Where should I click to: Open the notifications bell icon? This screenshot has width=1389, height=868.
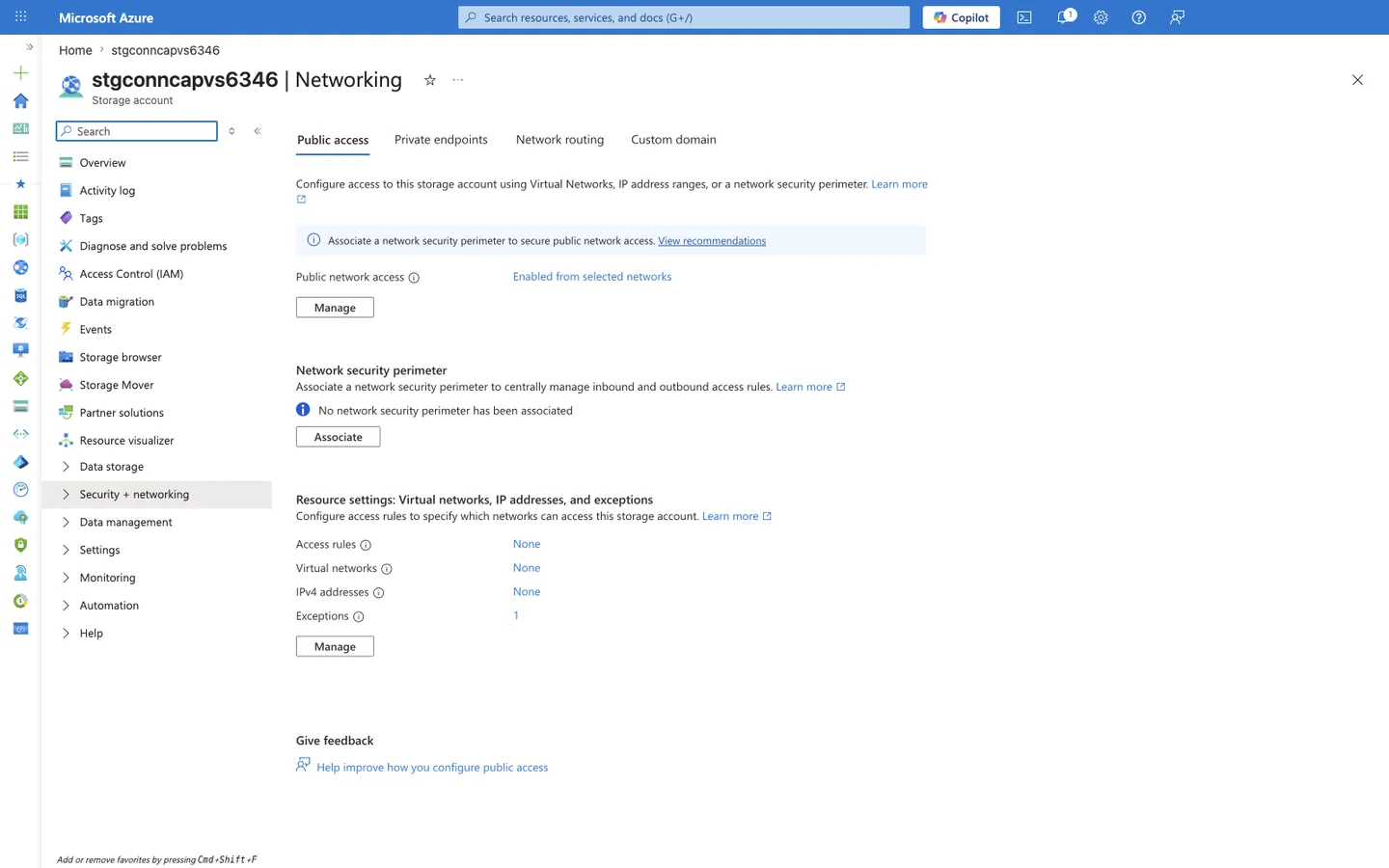click(1064, 17)
